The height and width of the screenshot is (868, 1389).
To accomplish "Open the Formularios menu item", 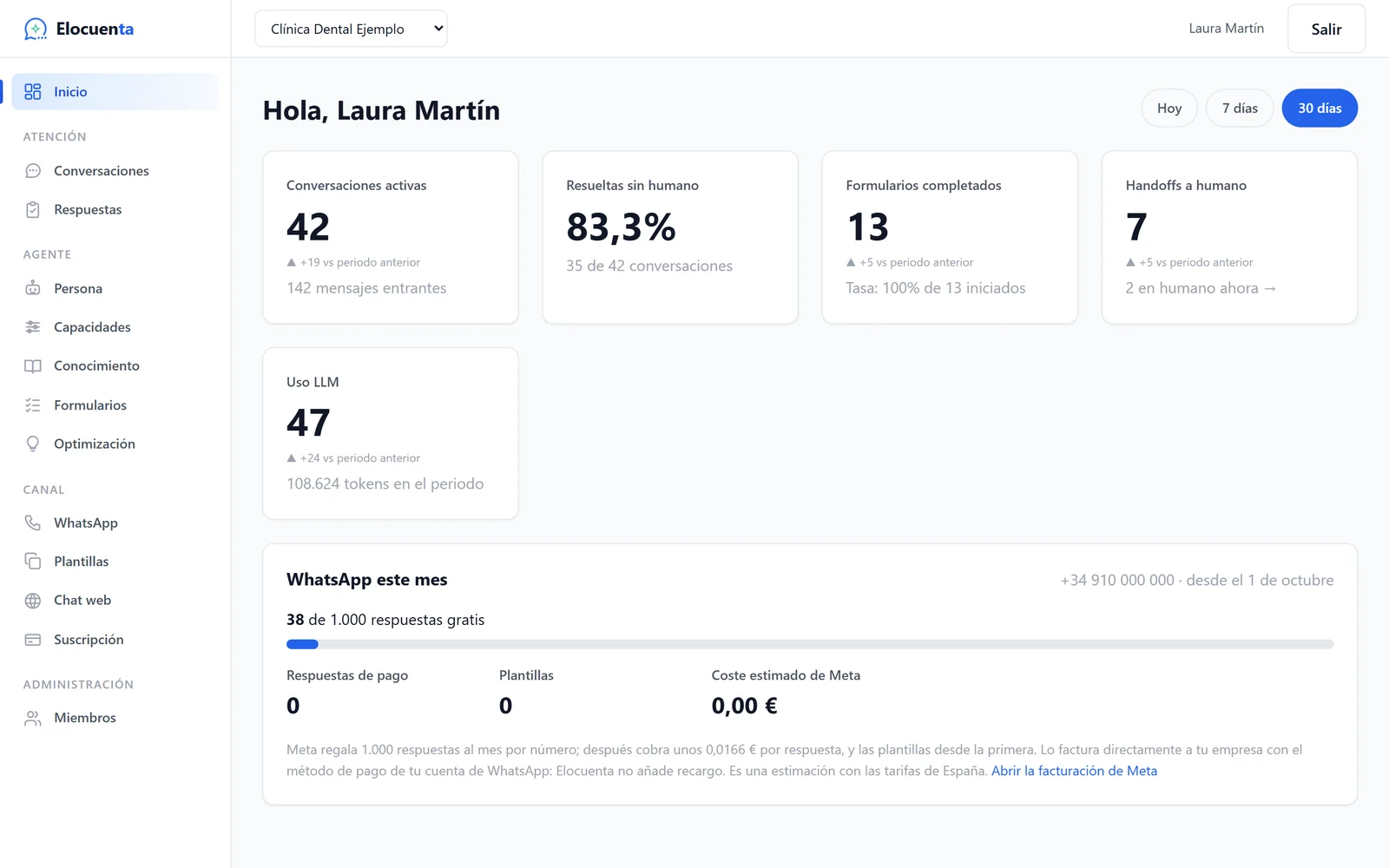I will pyautogui.click(x=115, y=405).
